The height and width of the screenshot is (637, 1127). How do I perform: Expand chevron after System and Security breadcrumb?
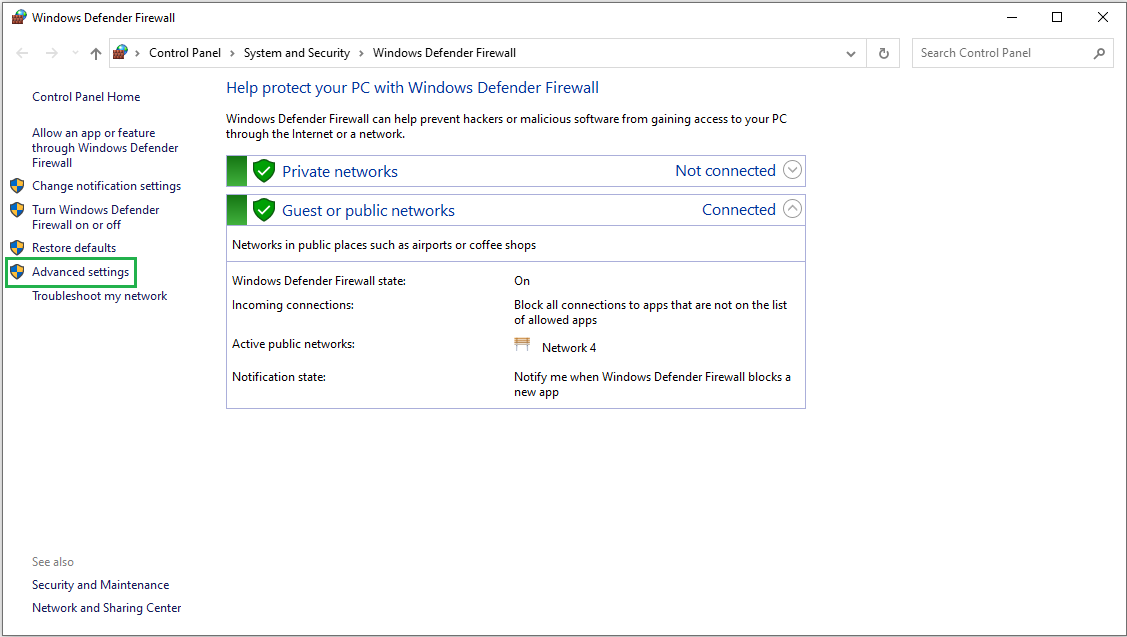point(361,53)
